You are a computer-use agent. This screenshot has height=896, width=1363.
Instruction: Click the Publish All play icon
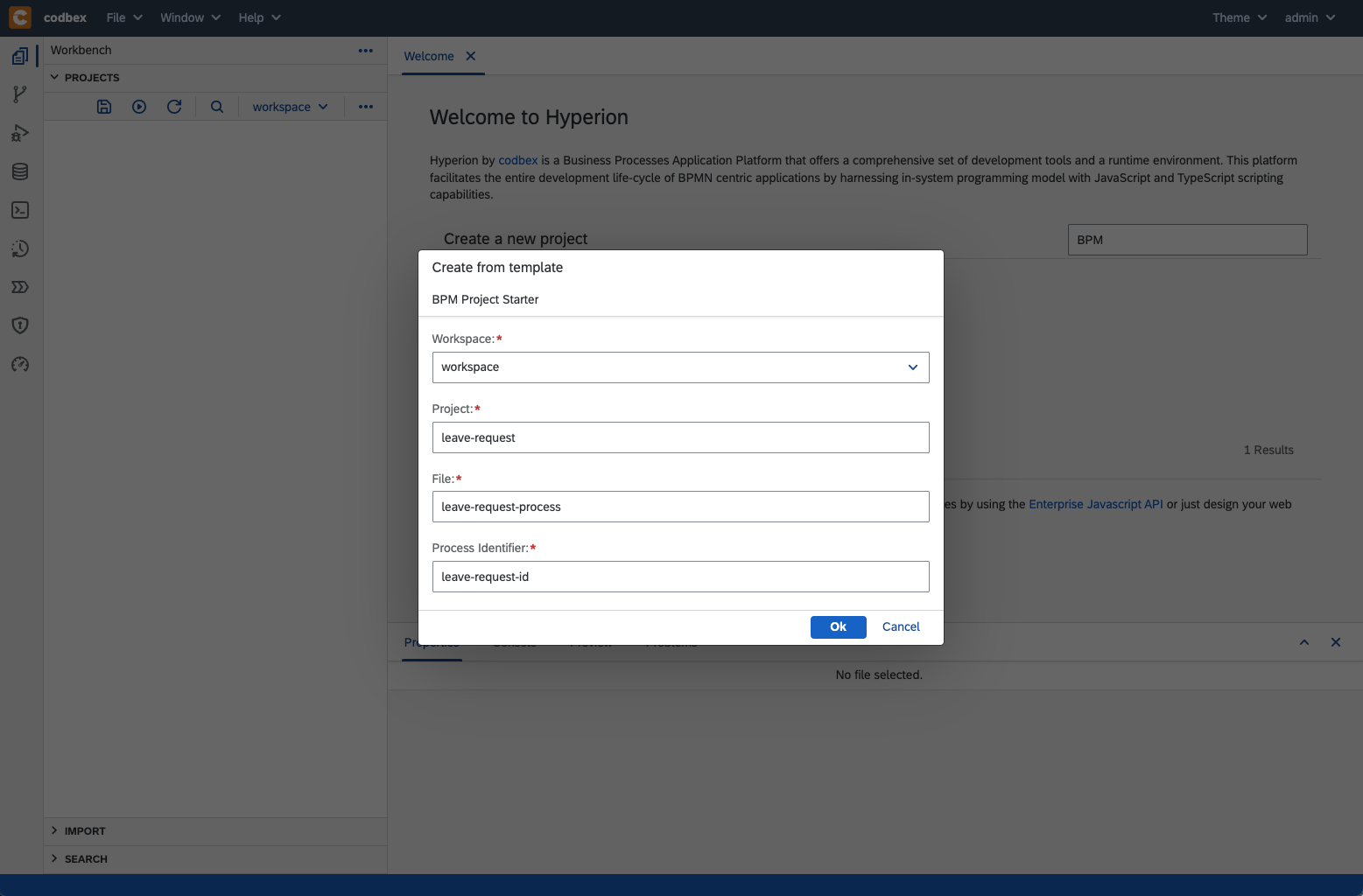139,107
